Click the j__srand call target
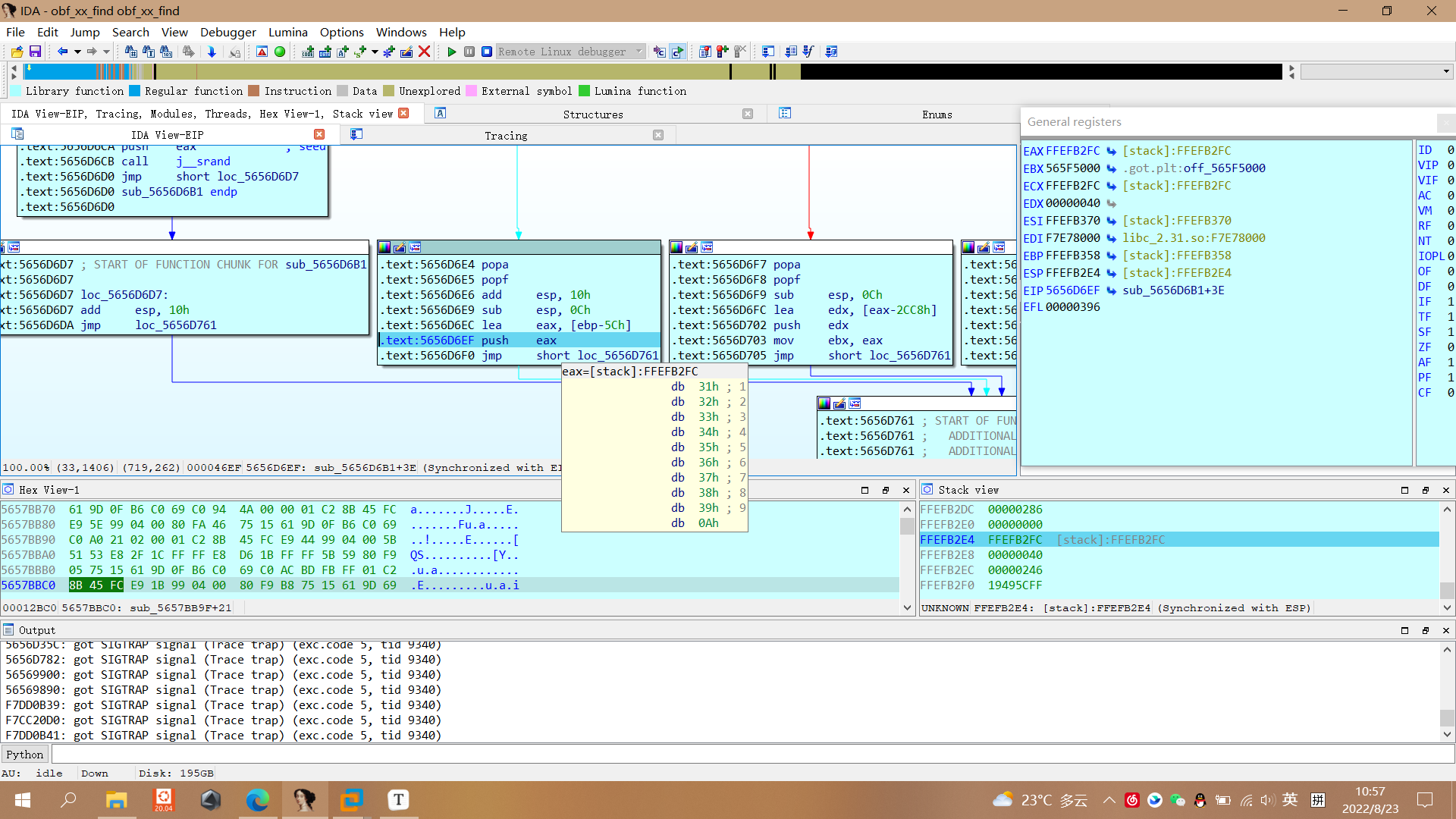Image resolution: width=1456 pixels, height=819 pixels. pos(203,162)
